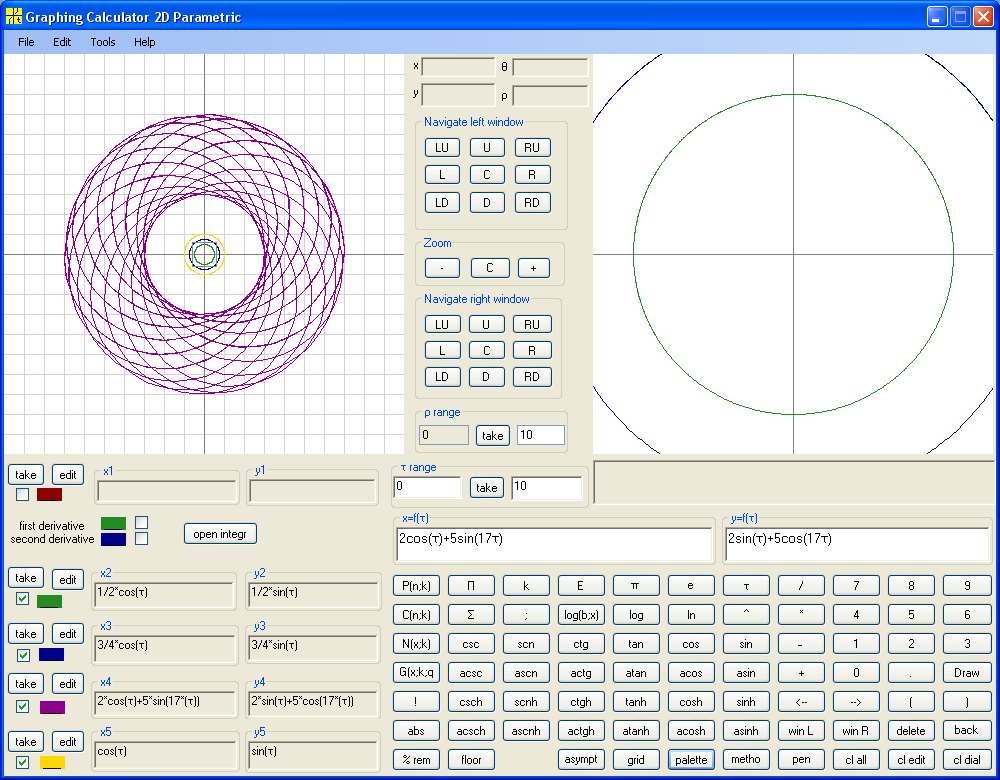Viewport: 1000px width, 780px height.
Task: Insert π with the pi key
Action: point(636,585)
